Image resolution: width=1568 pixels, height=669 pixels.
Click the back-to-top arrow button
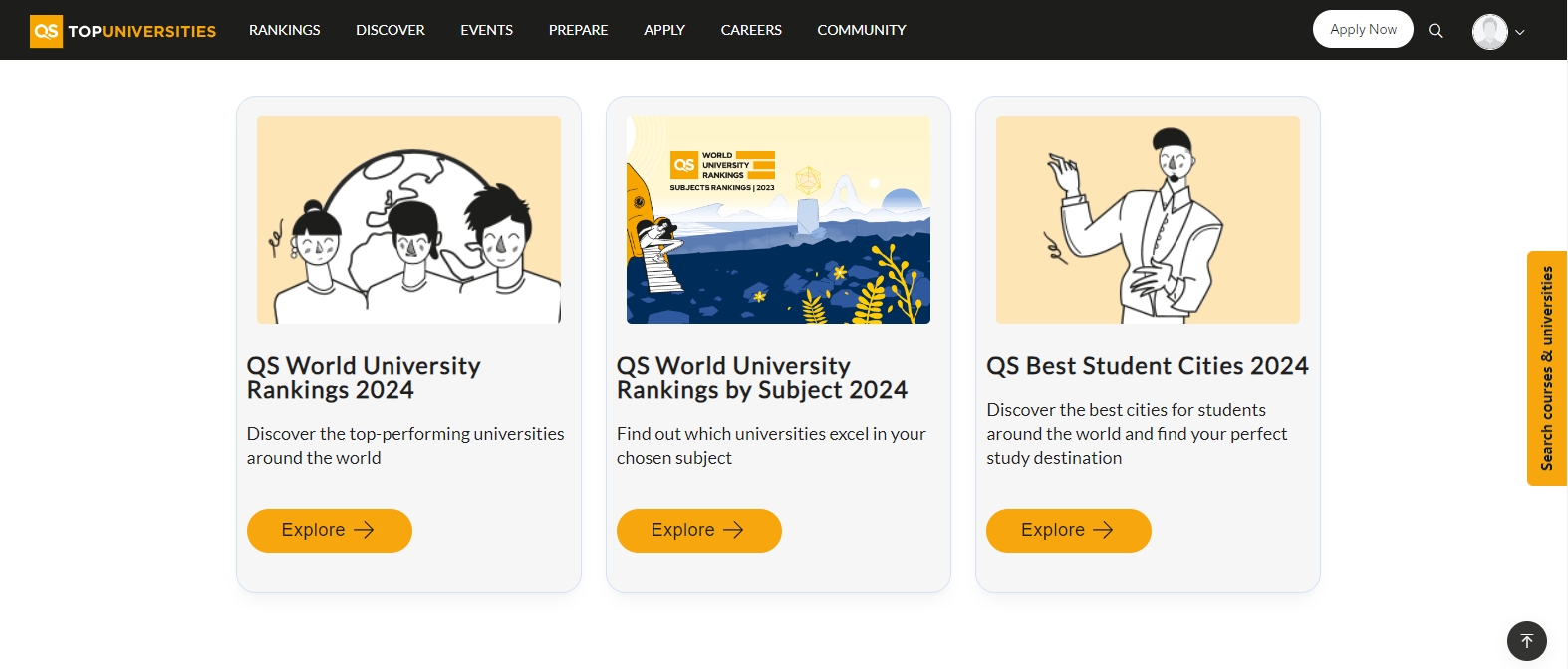coord(1527,641)
